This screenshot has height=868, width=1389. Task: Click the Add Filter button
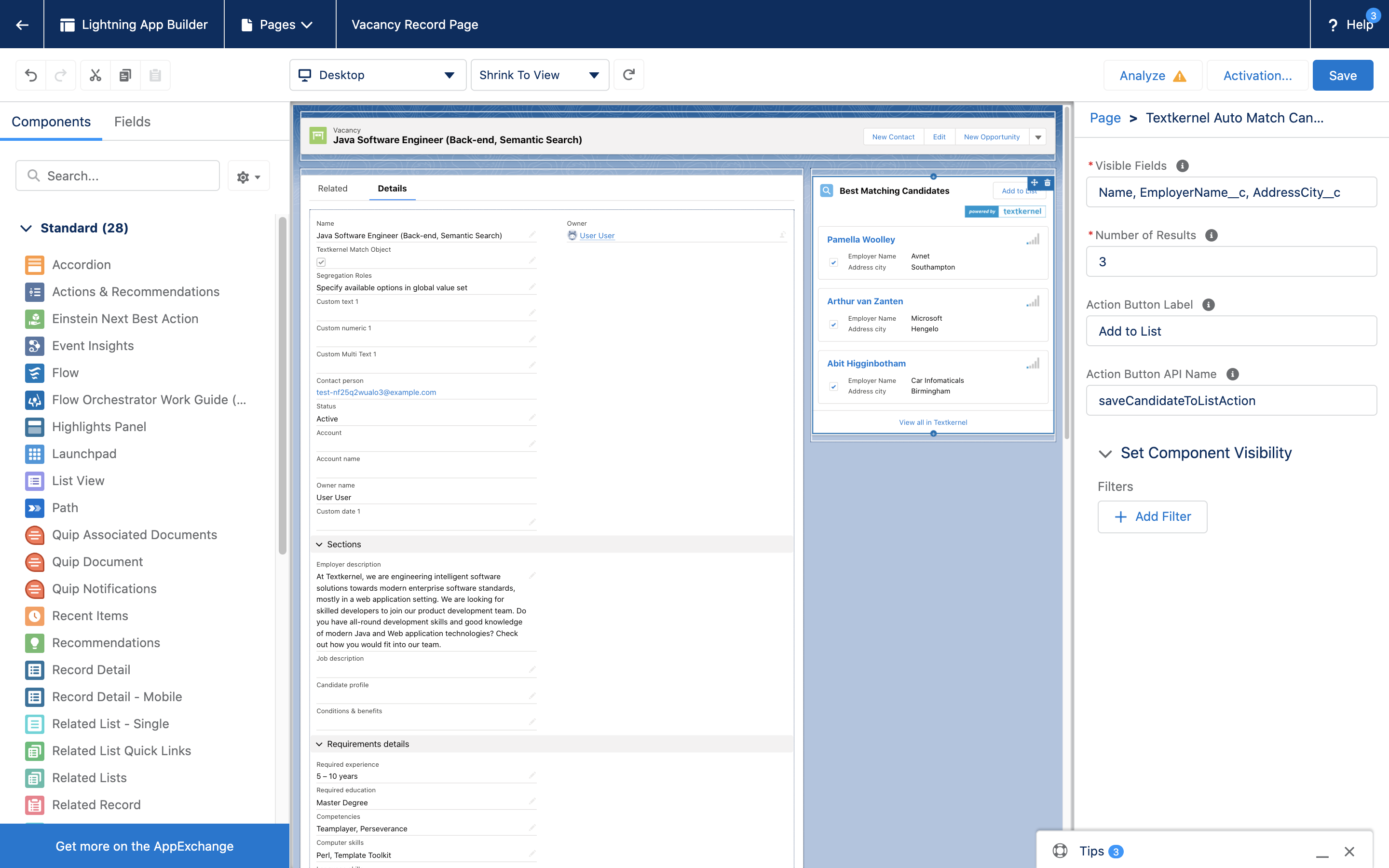tap(1152, 516)
